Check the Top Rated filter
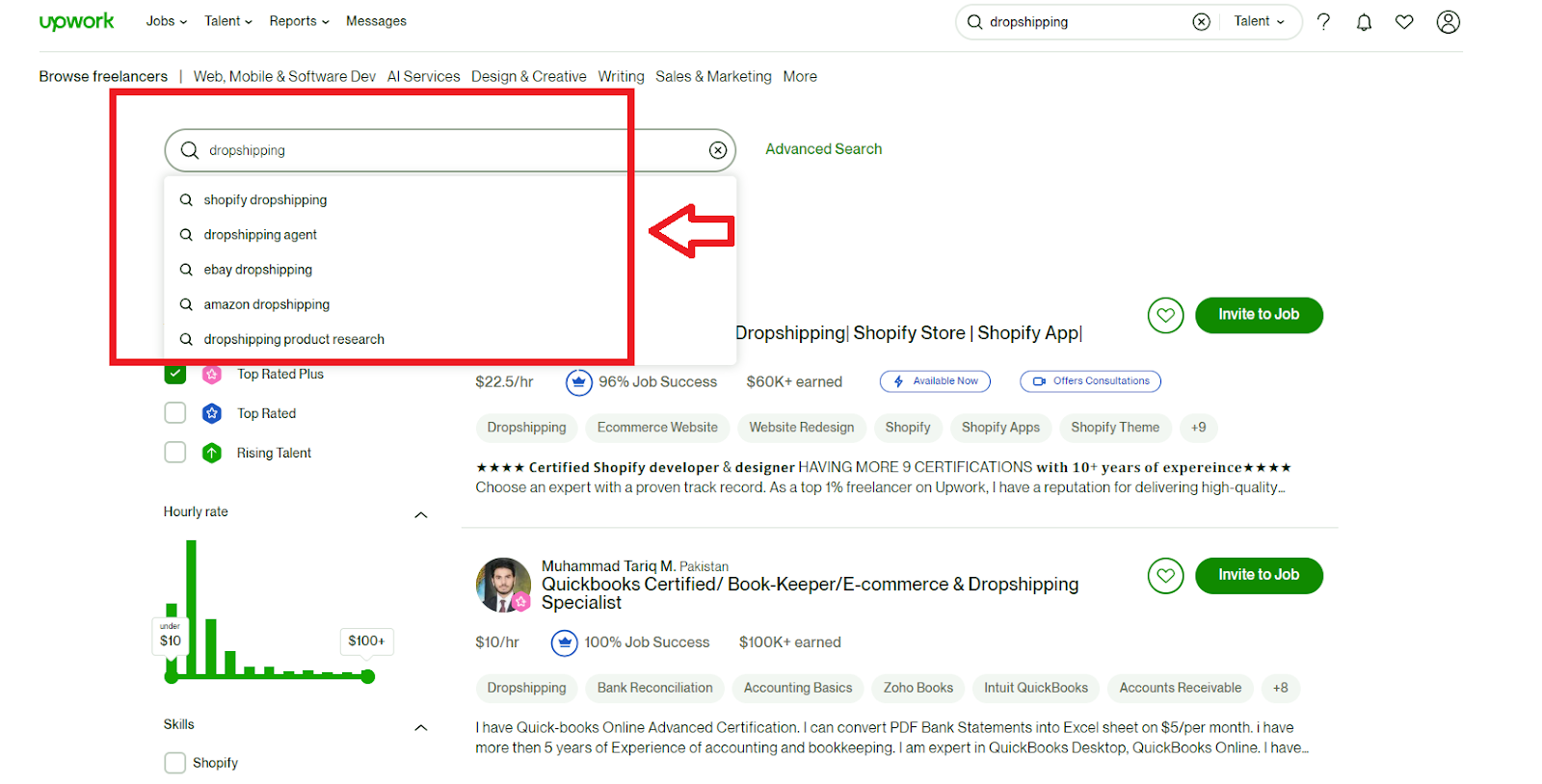Screen dimensions: 1542x784 pos(174,413)
